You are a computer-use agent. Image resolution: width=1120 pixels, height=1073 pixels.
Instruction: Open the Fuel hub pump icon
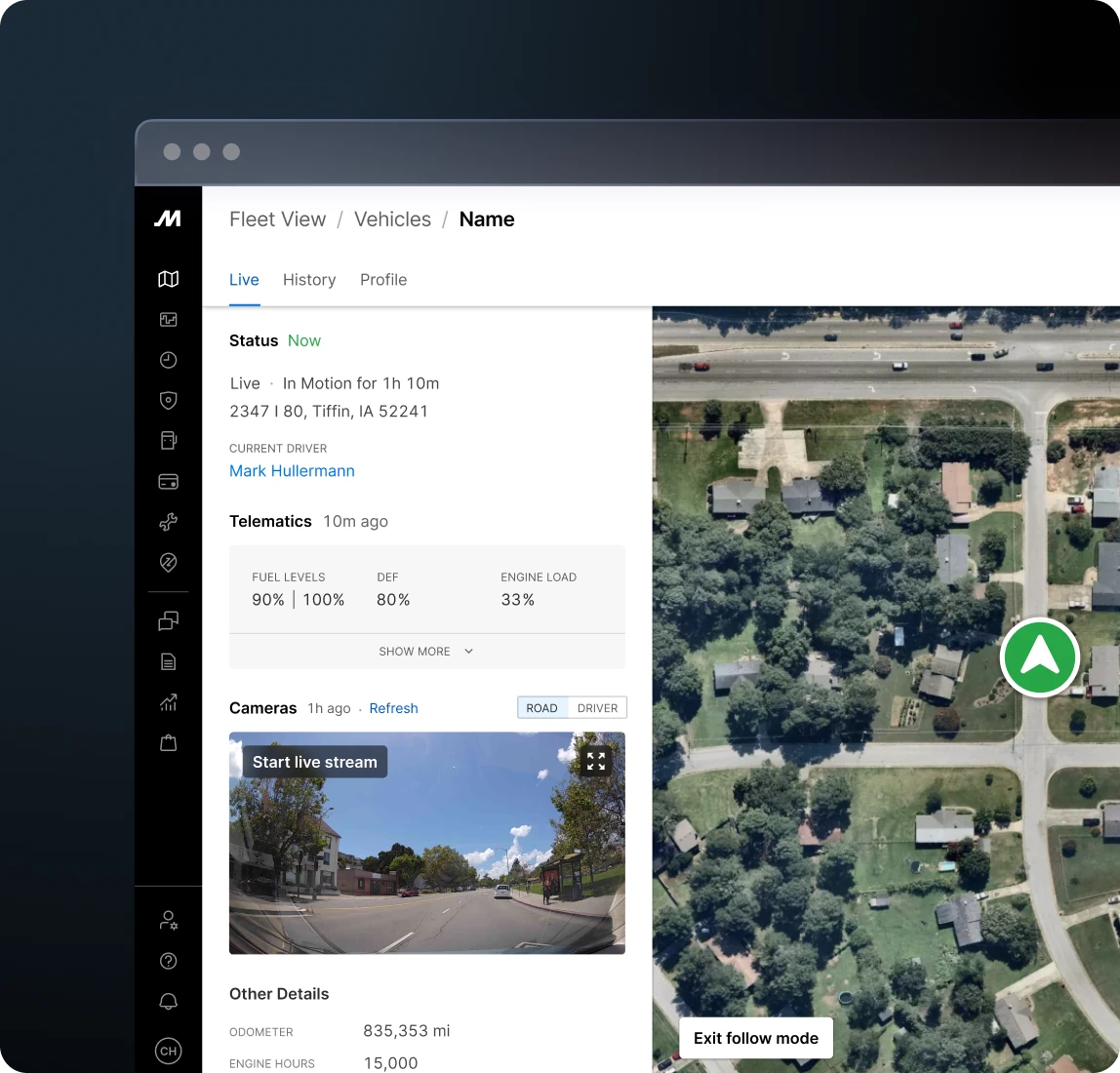168,440
